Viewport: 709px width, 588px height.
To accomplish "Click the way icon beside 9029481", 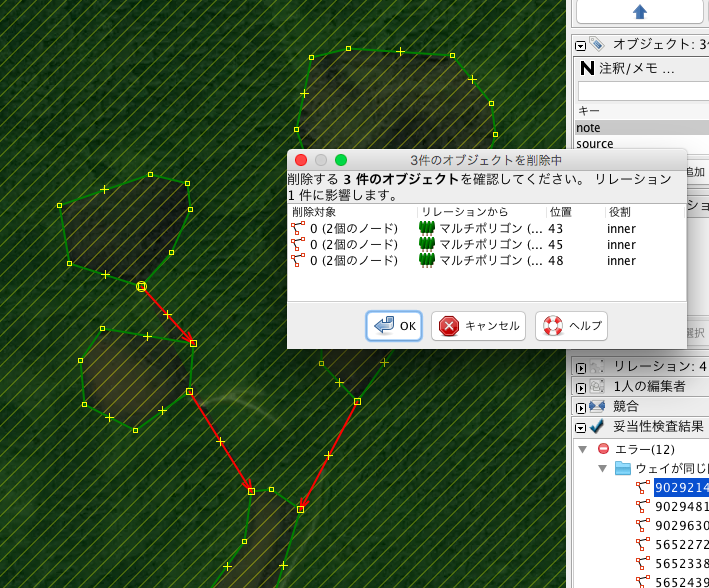I will click(x=643, y=506).
